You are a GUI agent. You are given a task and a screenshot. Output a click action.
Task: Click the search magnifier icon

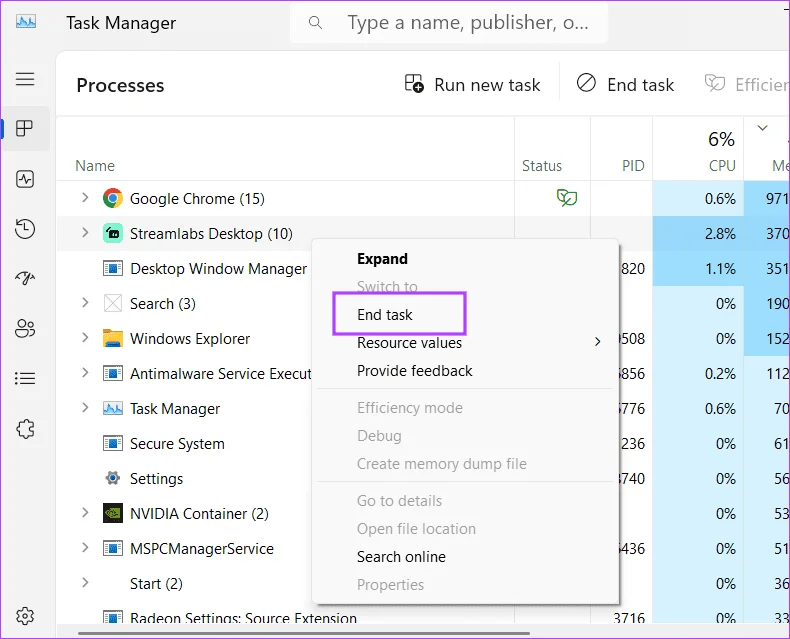click(x=315, y=22)
